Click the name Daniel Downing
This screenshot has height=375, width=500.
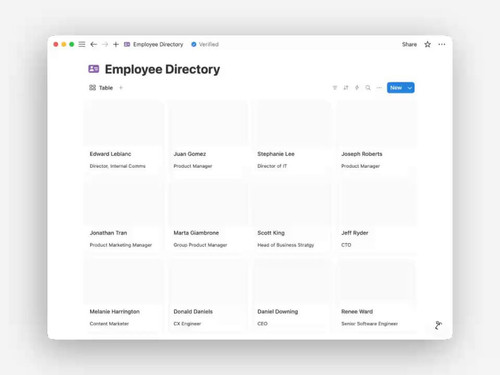(x=278, y=312)
